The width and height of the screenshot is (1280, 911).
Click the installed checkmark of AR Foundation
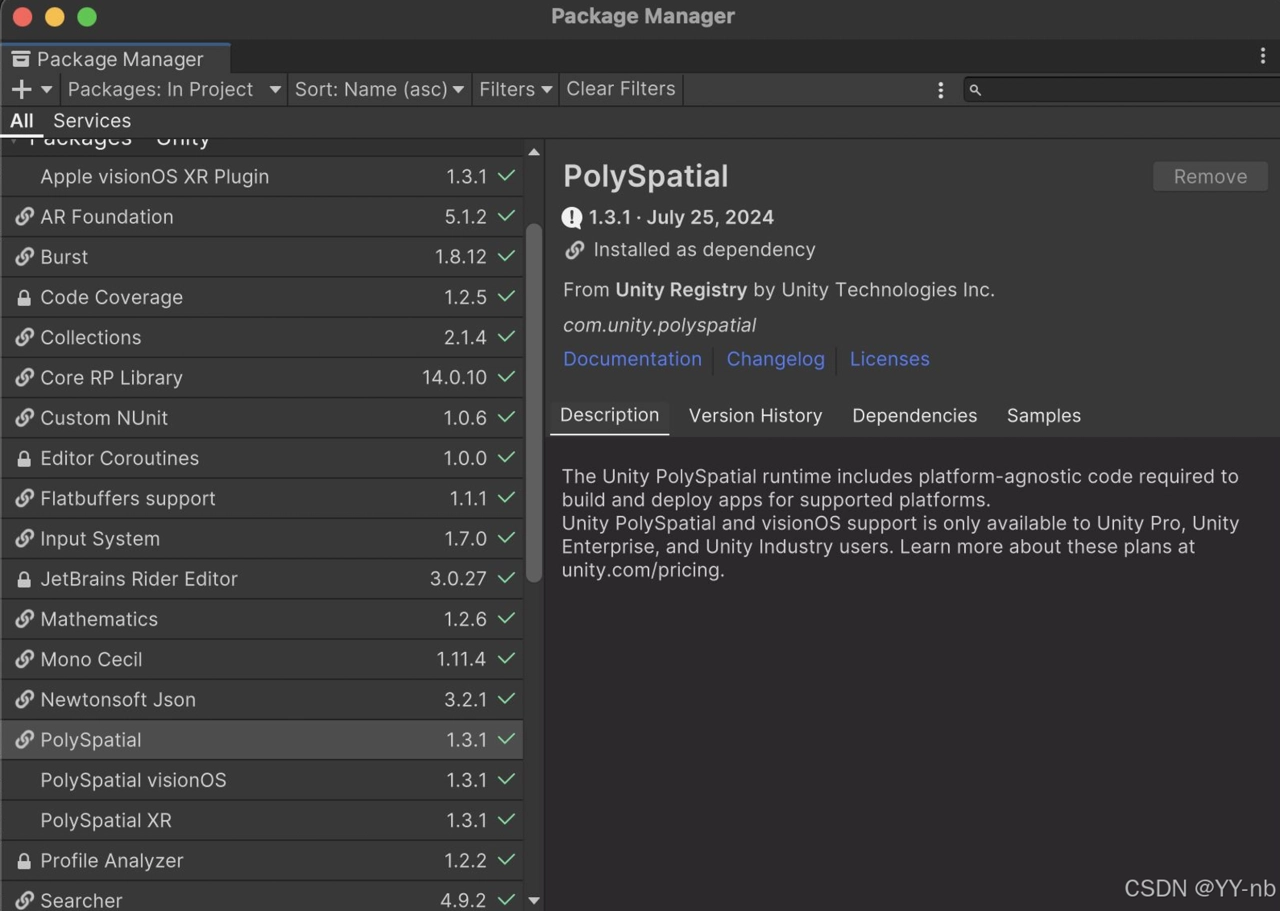tap(507, 216)
